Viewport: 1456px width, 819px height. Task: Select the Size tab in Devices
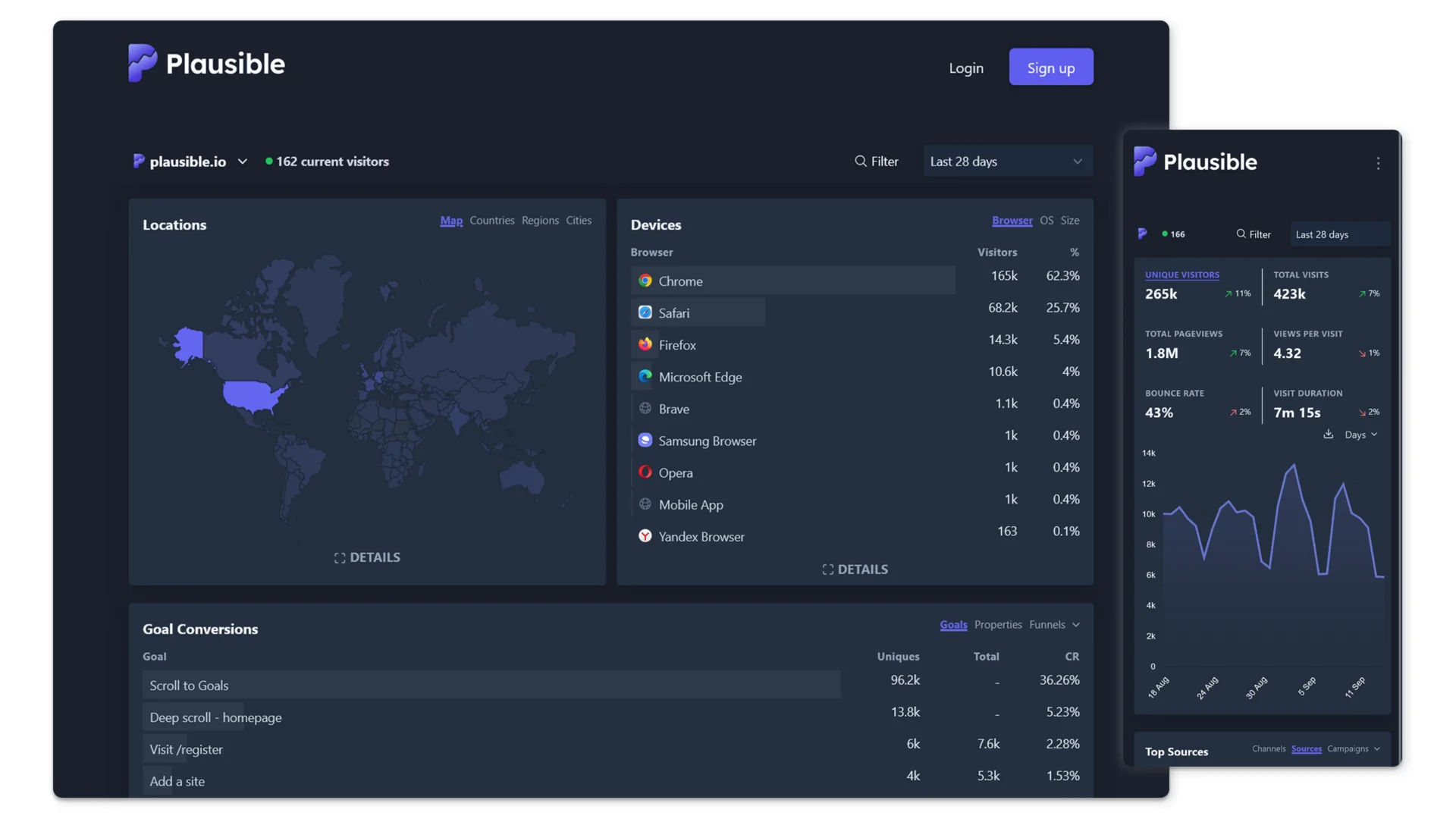click(x=1070, y=221)
